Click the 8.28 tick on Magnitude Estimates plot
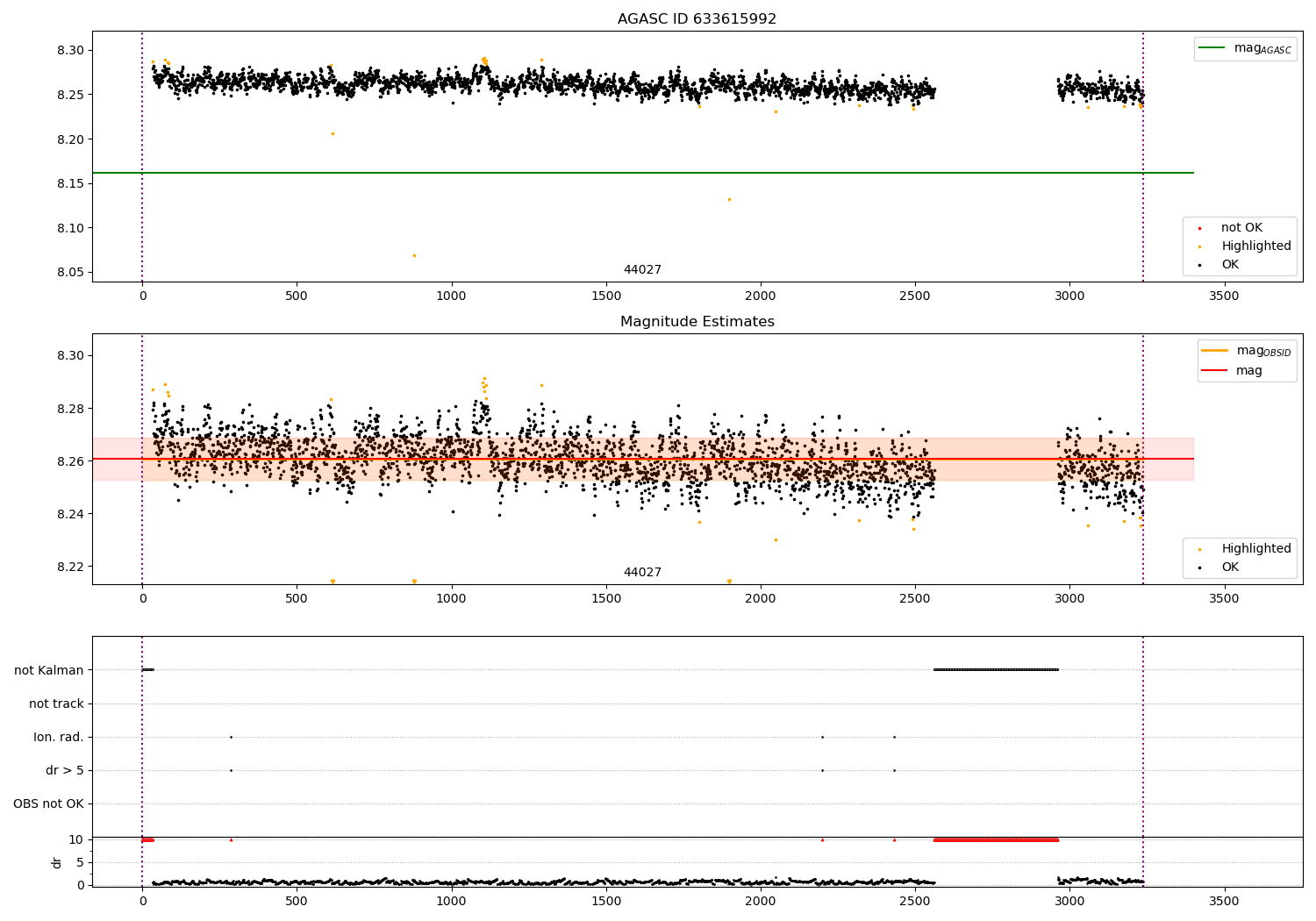The height and width of the screenshot is (921, 1316). coord(71,409)
